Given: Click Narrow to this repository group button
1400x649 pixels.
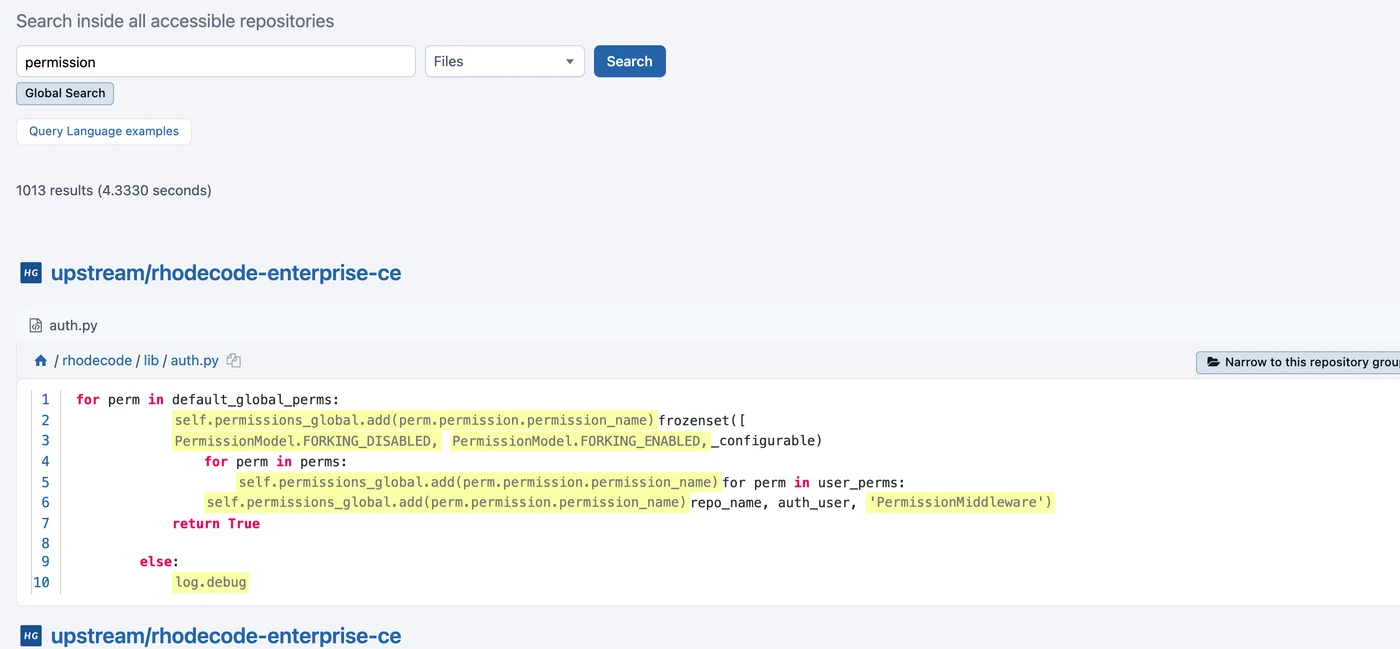Looking at the screenshot, I should tap(1298, 362).
